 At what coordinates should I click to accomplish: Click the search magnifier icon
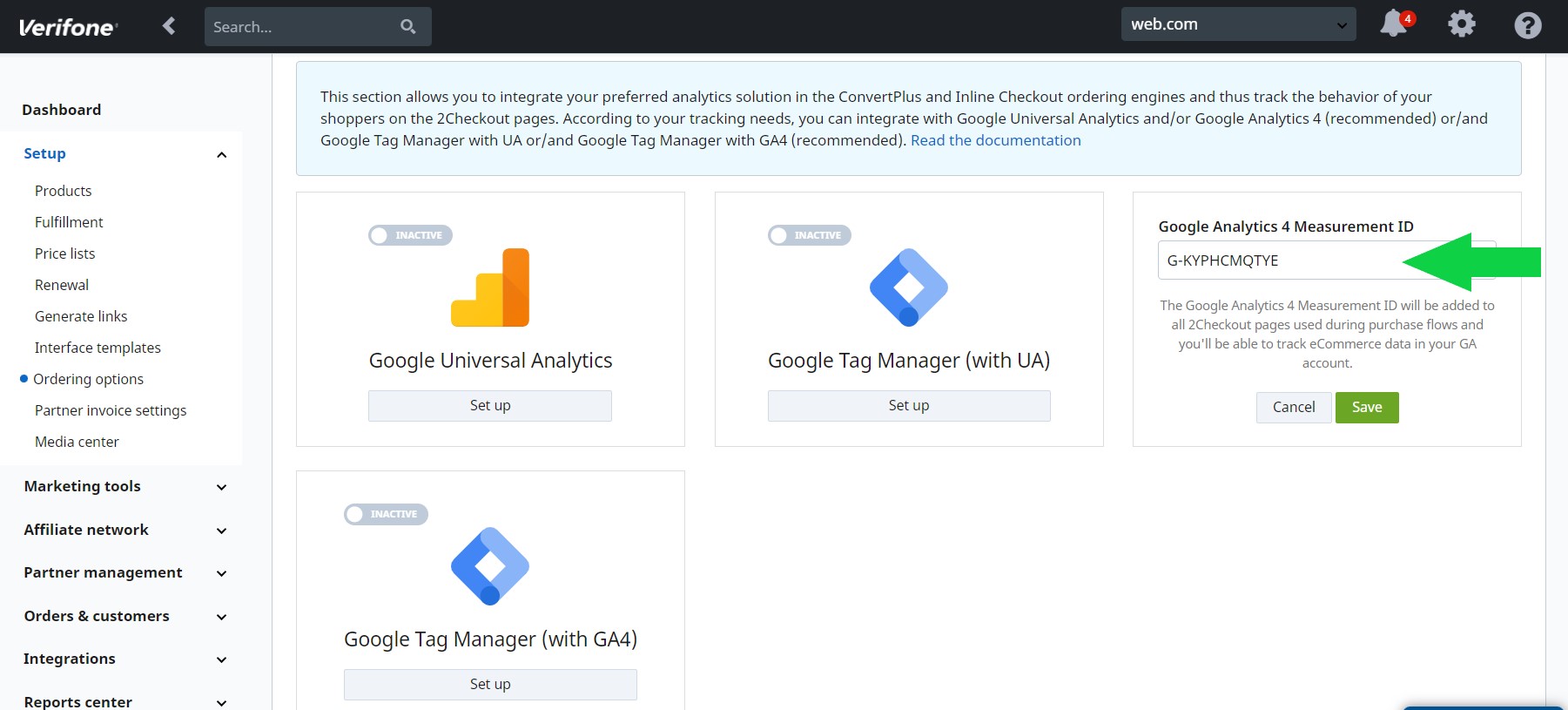[407, 27]
